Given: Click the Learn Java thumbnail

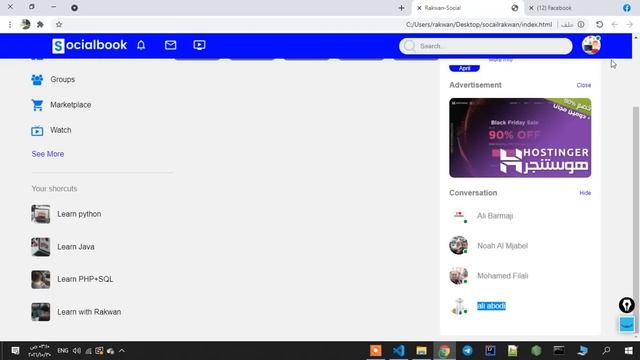Looking at the screenshot, I should coord(41,247).
